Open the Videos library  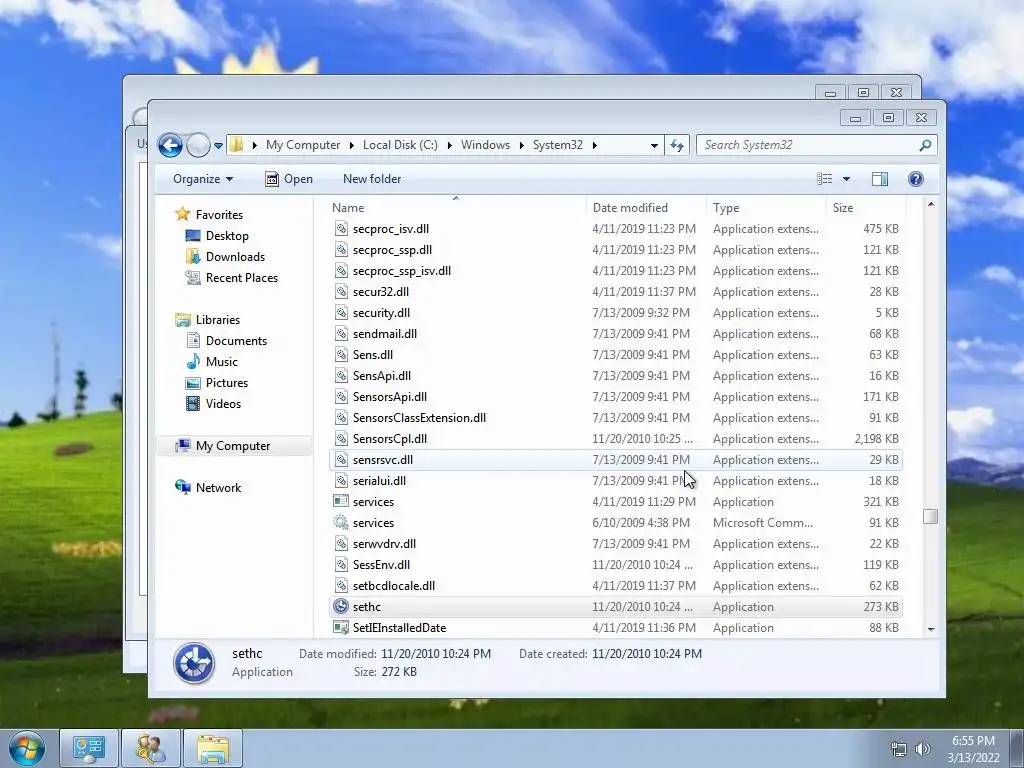223,404
